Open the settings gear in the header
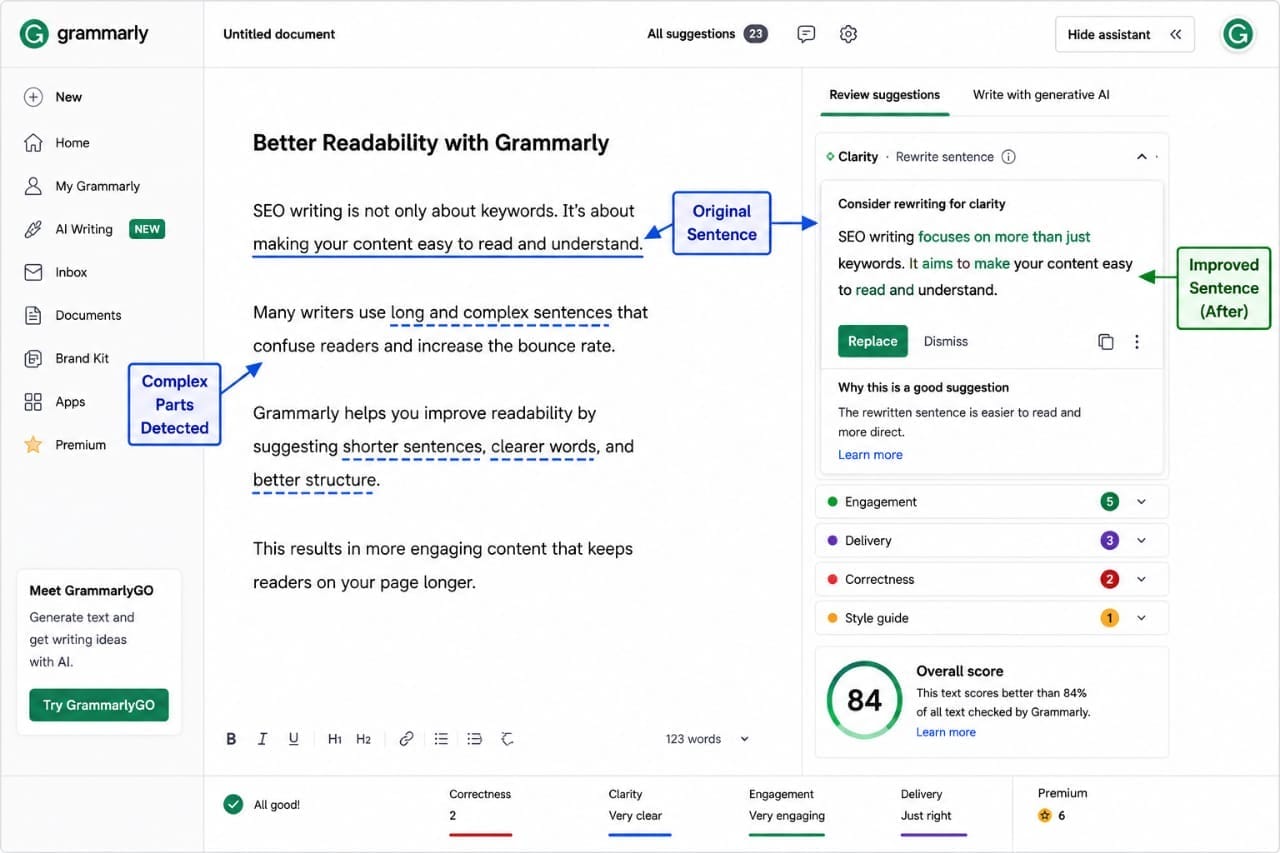Viewport: 1280px width, 853px height. click(848, 34)
